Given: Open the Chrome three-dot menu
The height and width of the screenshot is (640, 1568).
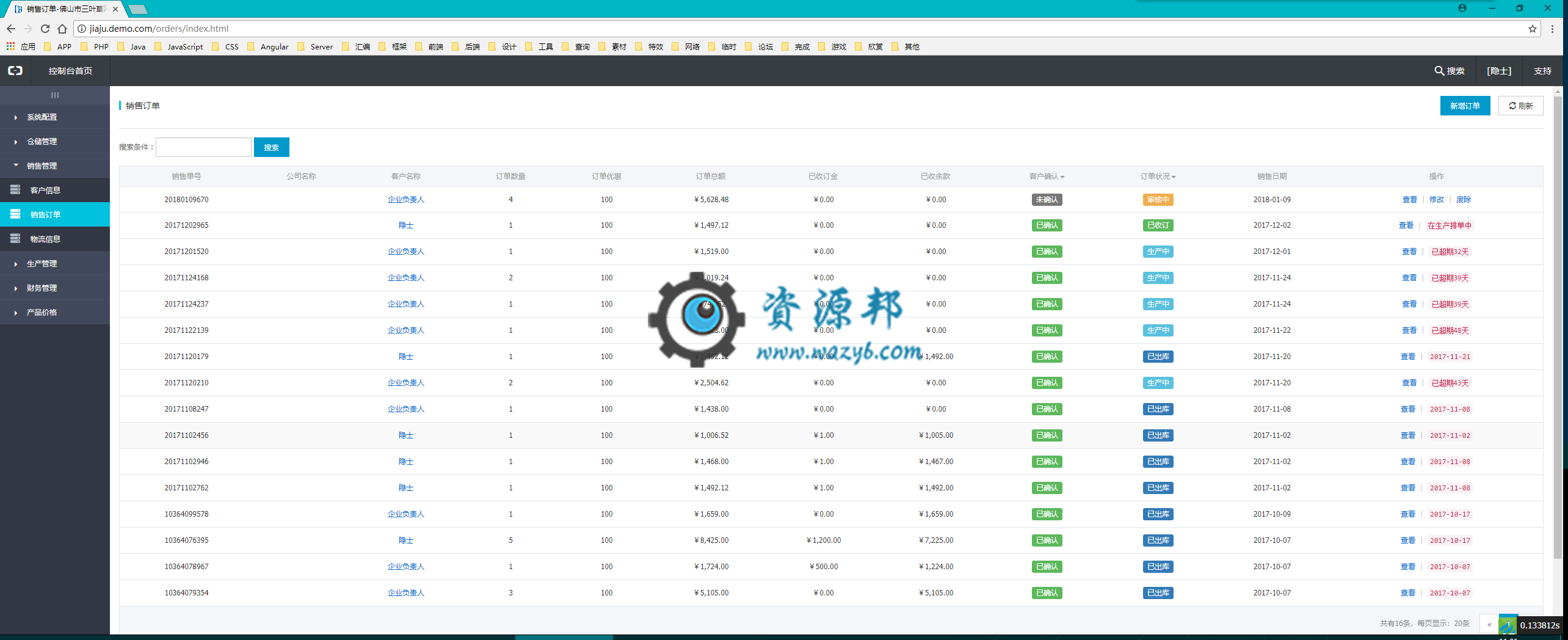Looking at the screenshot, I should point(1552,29).
